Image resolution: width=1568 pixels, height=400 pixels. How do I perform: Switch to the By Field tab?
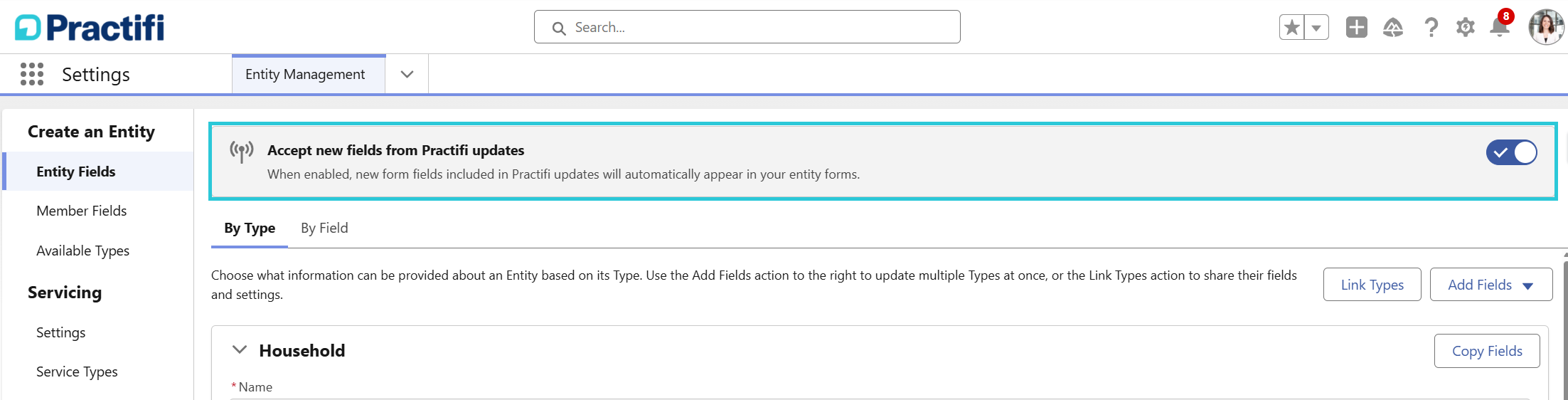[324, 228]
